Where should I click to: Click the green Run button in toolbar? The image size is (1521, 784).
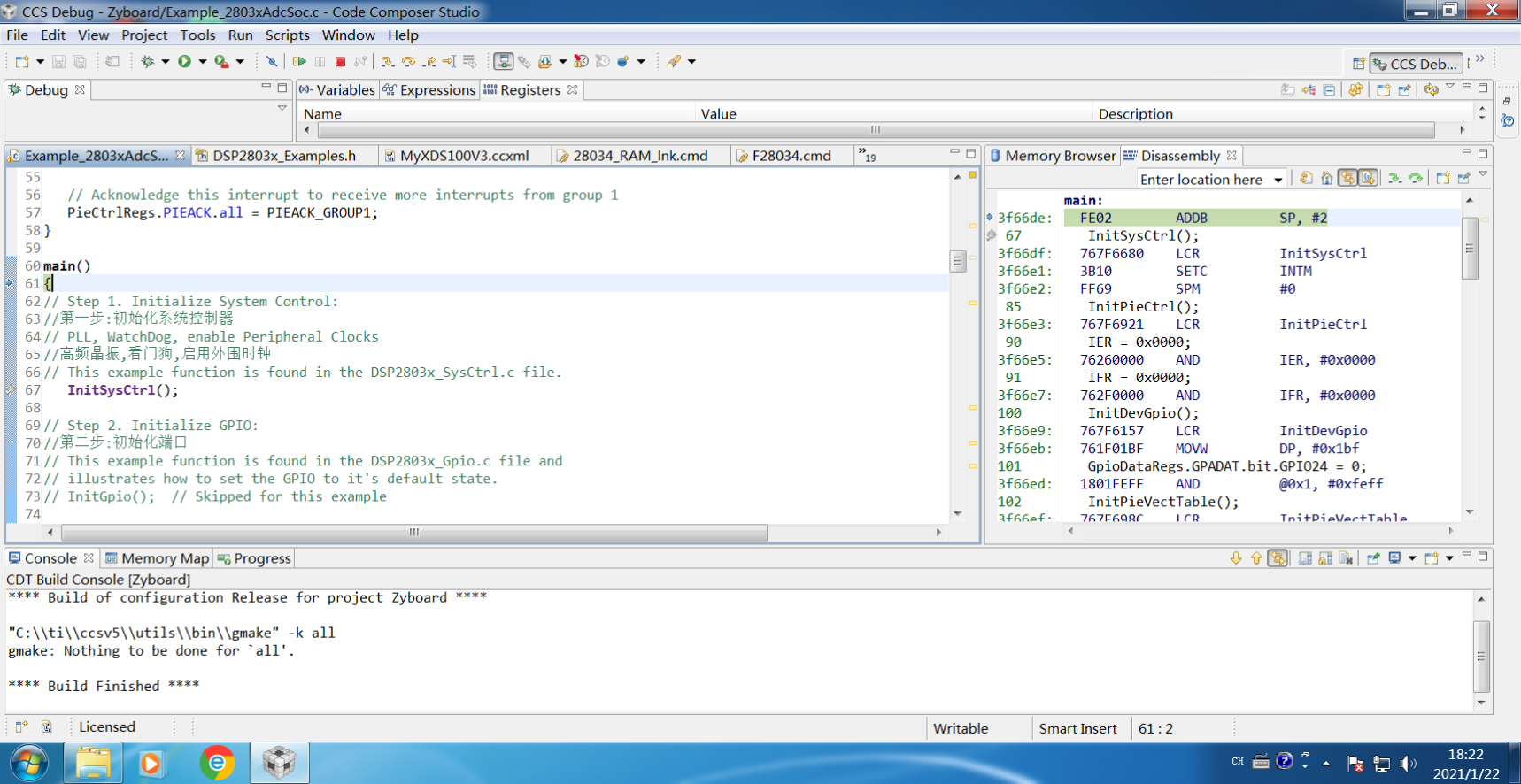click(184, 62)
